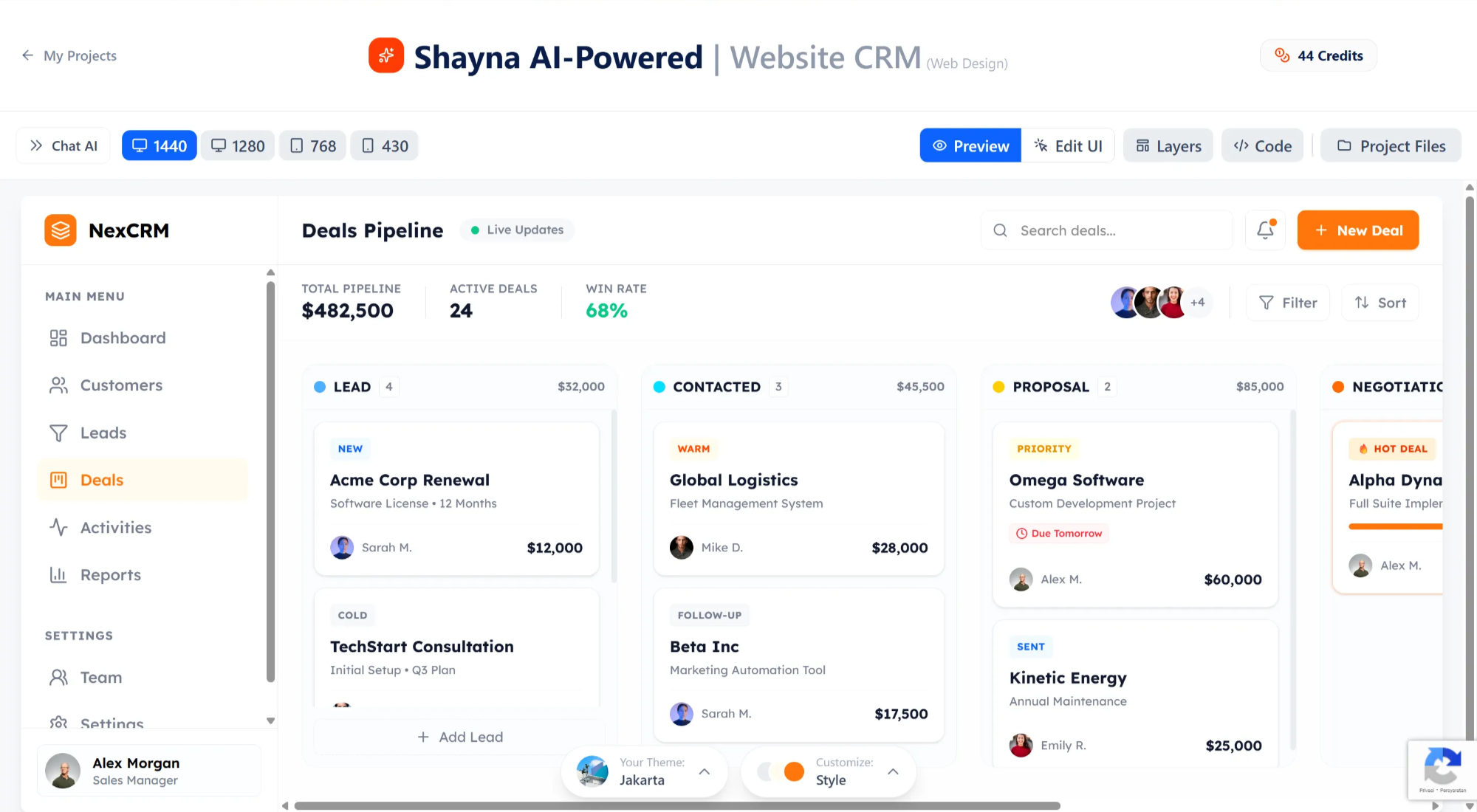Click the Add Lead button
Image resolution: width=1477 pixels, height=812 pixels.
click(x=460, y=737)
